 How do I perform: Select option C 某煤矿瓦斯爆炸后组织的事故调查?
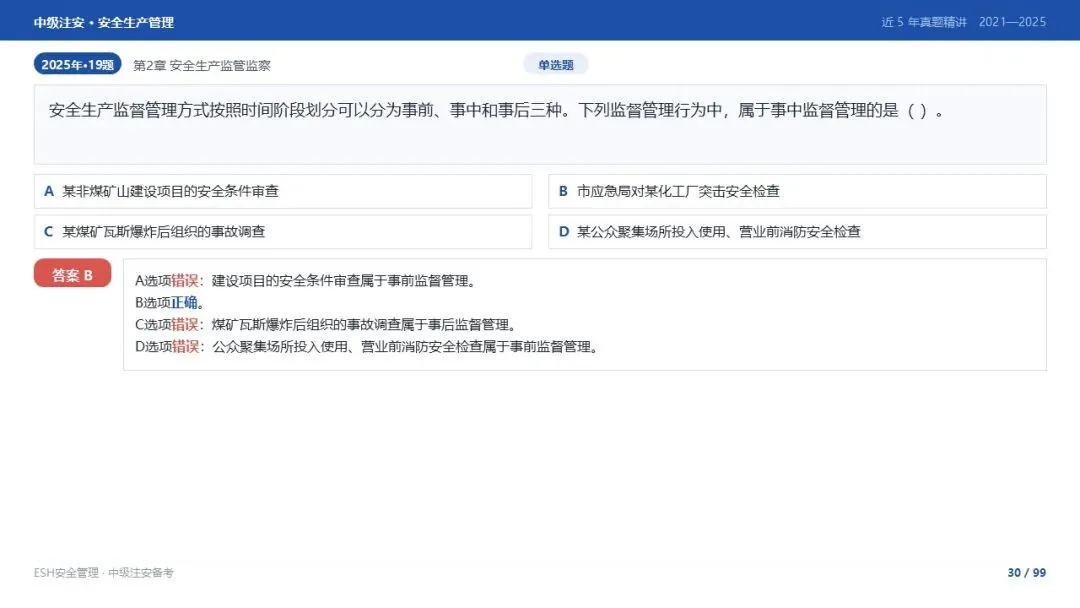coord(283,232)
